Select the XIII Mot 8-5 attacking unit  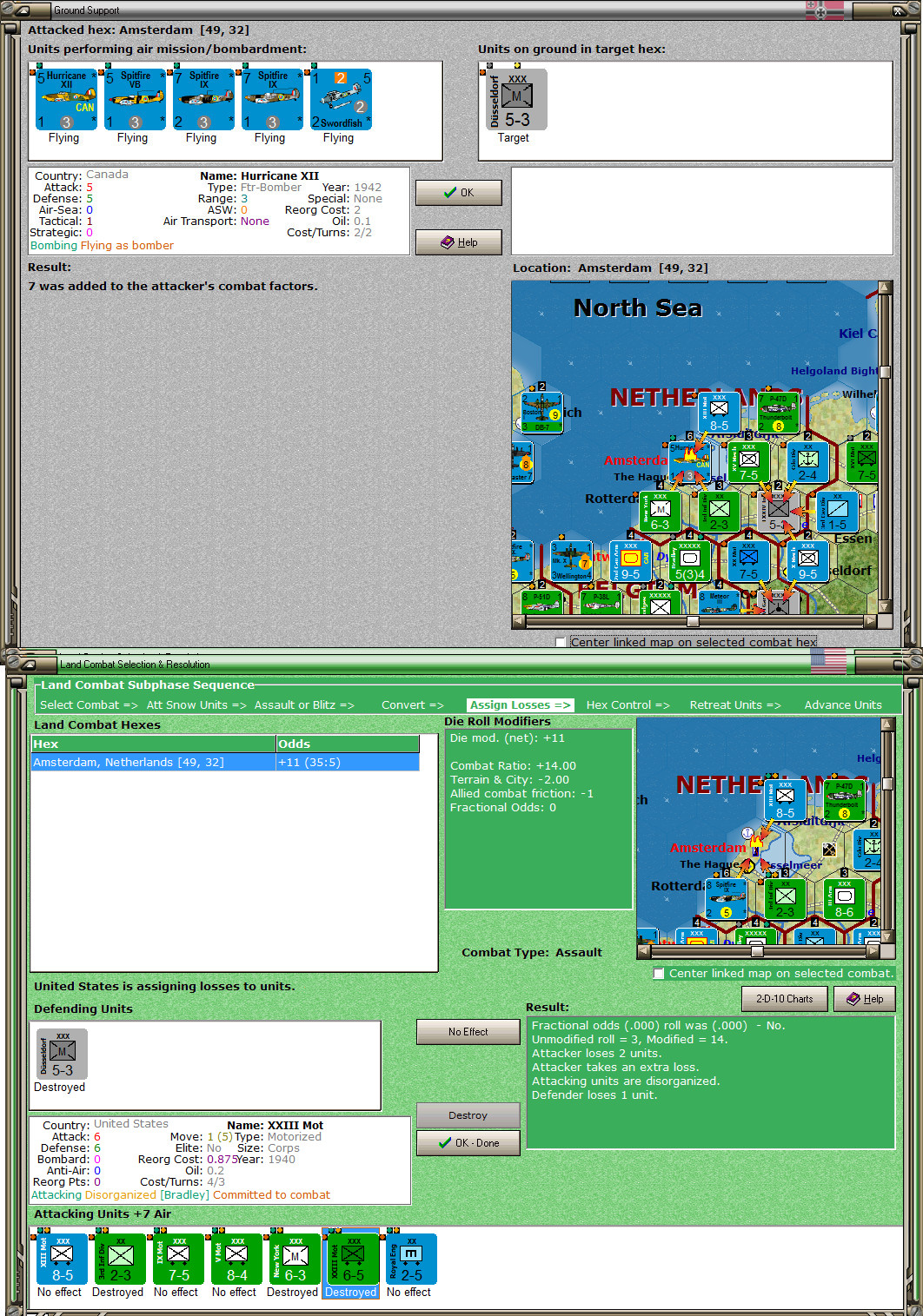click(62, 1259)
